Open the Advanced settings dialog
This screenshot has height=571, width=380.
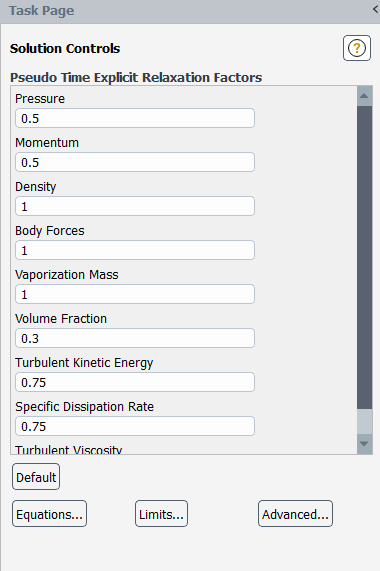[296, 514]
